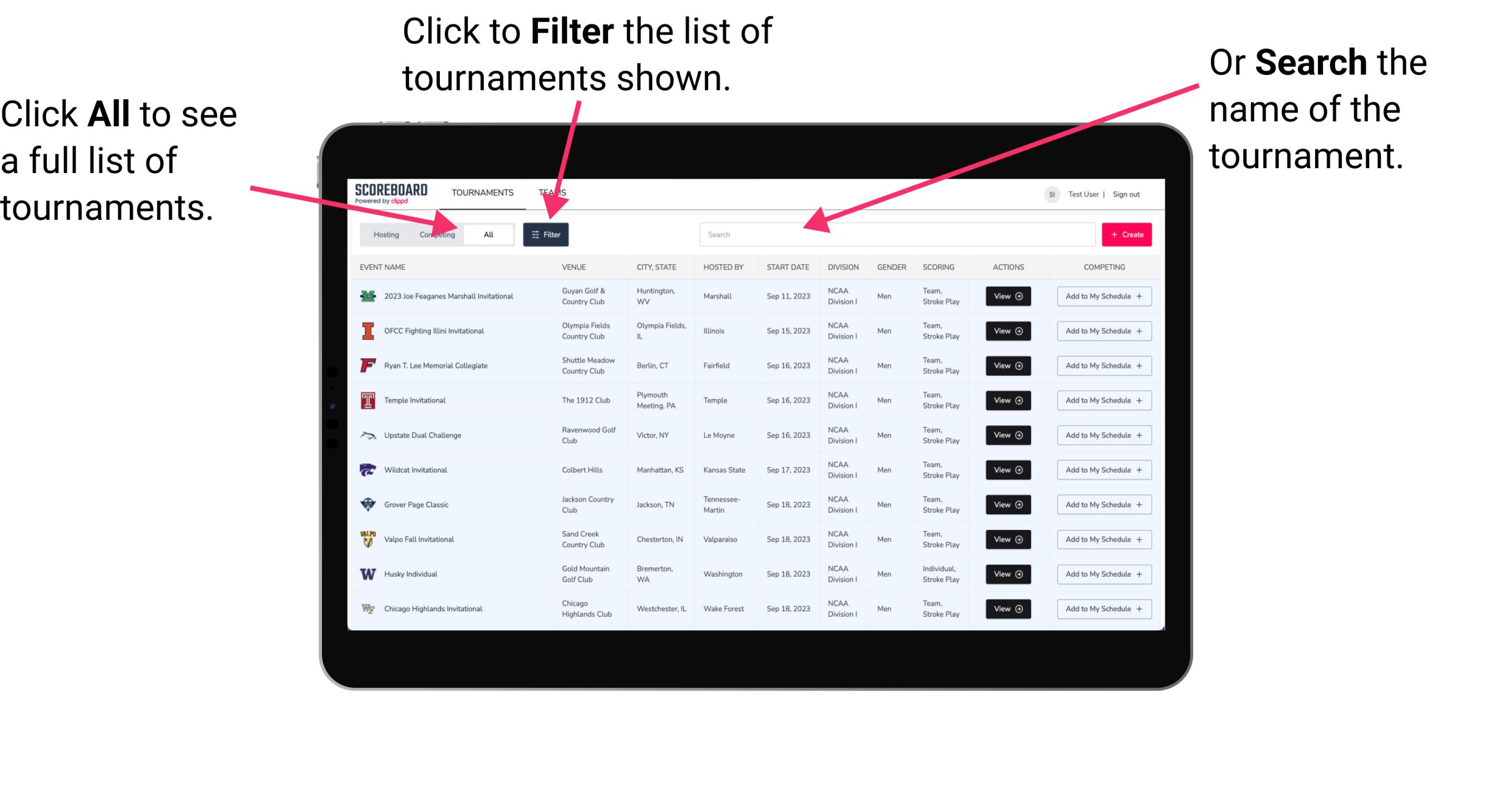Expand the Filter options panel
Viewport: 1510px width, 812px height.
point(548,234)
